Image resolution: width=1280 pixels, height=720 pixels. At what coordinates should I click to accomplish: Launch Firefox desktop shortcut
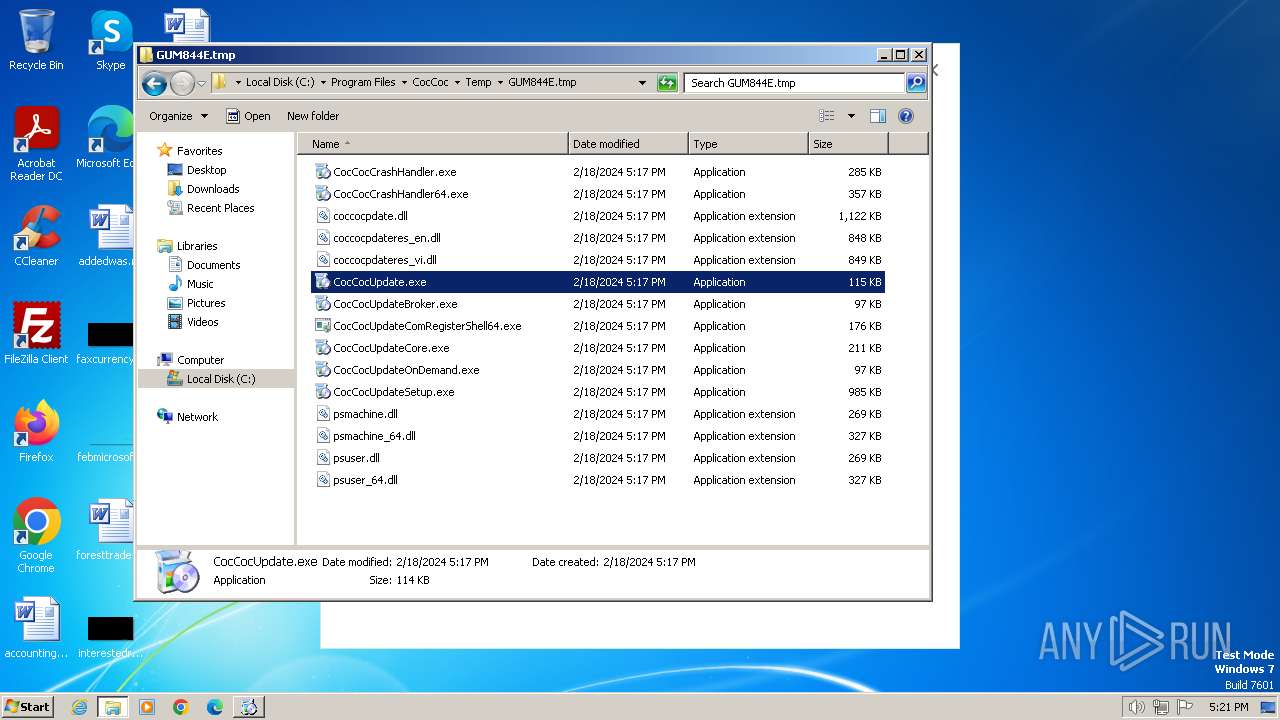[36, 432]
